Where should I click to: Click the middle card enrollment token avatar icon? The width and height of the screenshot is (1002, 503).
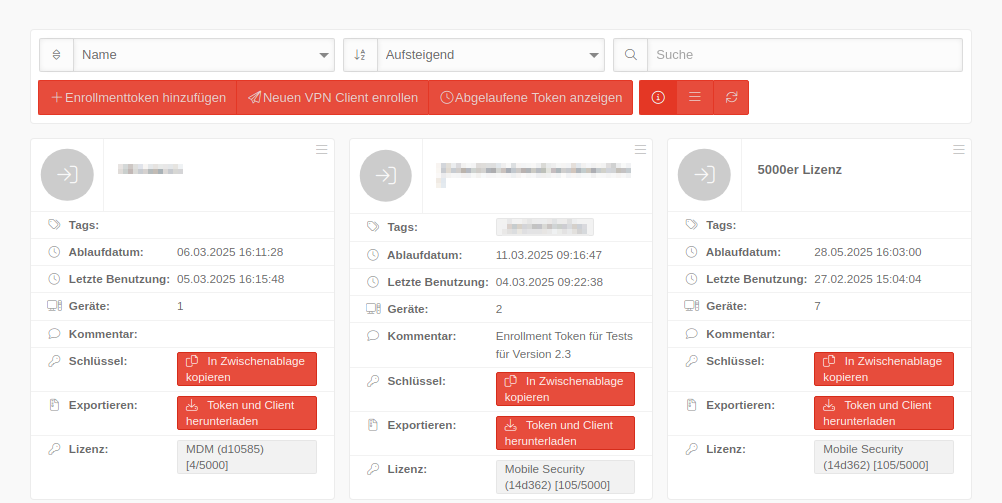pos(385,175)
